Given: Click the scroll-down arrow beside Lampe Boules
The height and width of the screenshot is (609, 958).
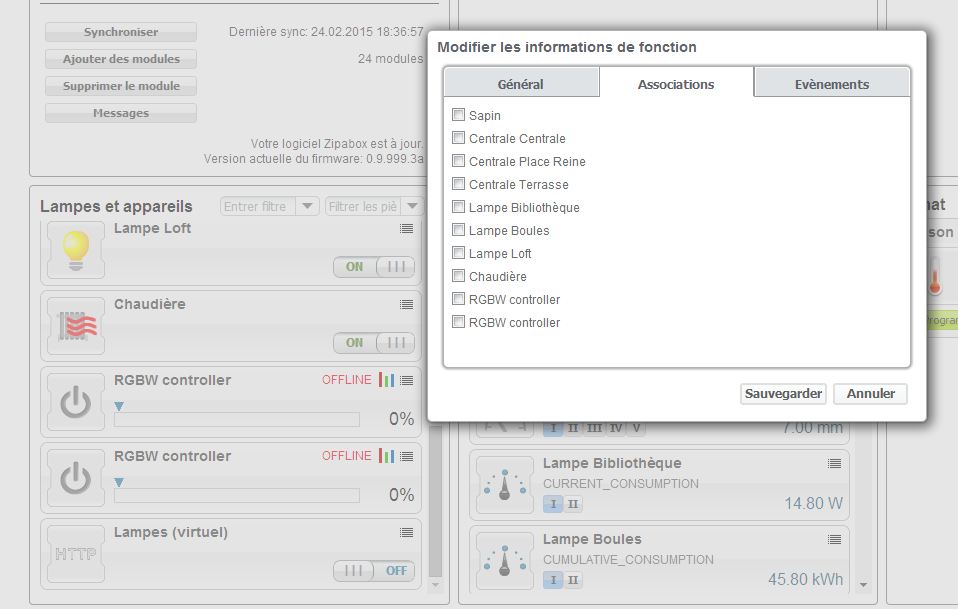Looking at the screenshot, I should point(863,585).
